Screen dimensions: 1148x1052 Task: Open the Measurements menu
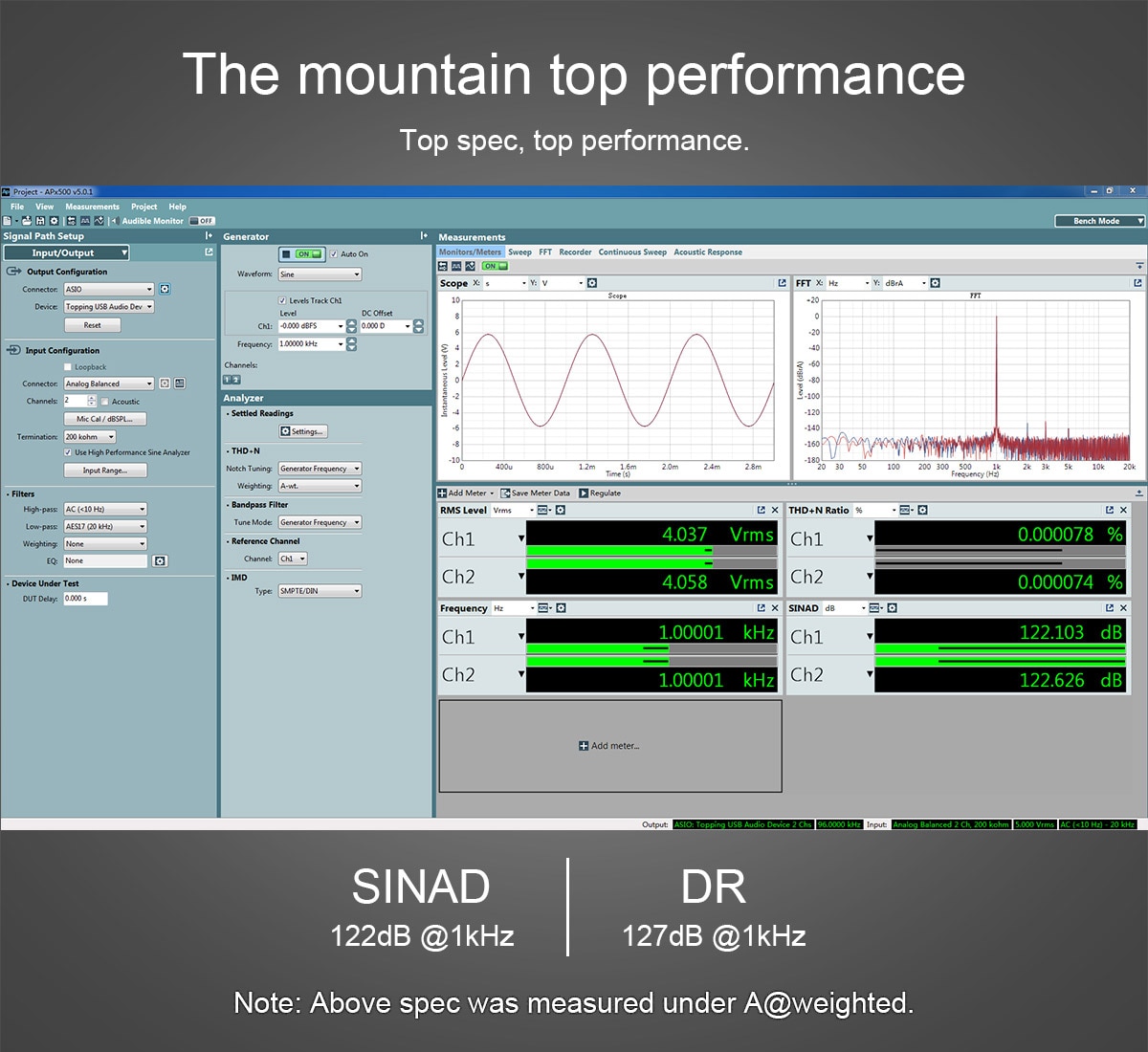click(92, 207)
